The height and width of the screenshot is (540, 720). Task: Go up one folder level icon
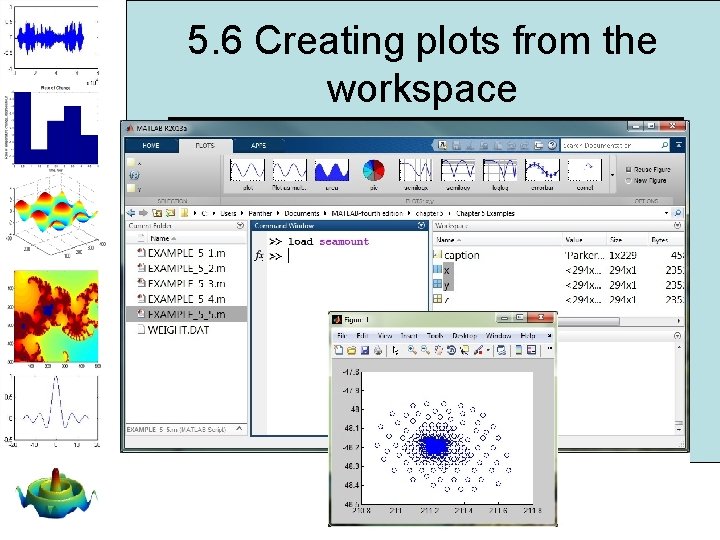pos(157,213)
